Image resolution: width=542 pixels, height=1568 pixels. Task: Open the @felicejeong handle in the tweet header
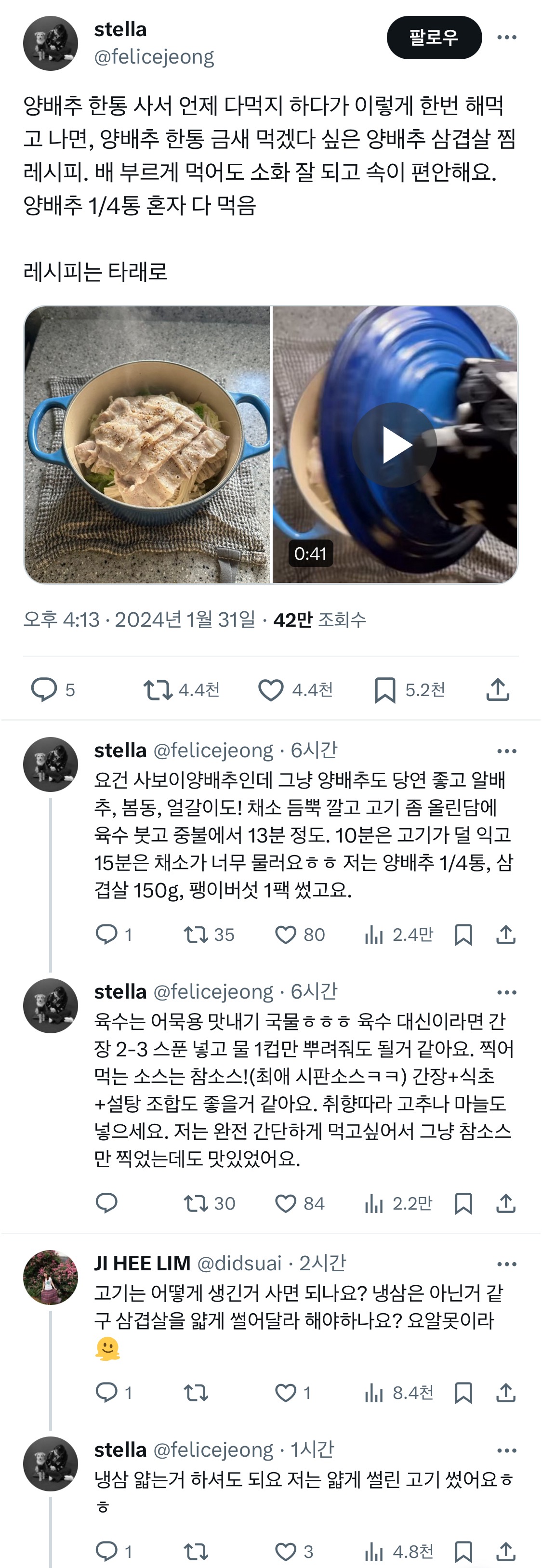point(154,57)
